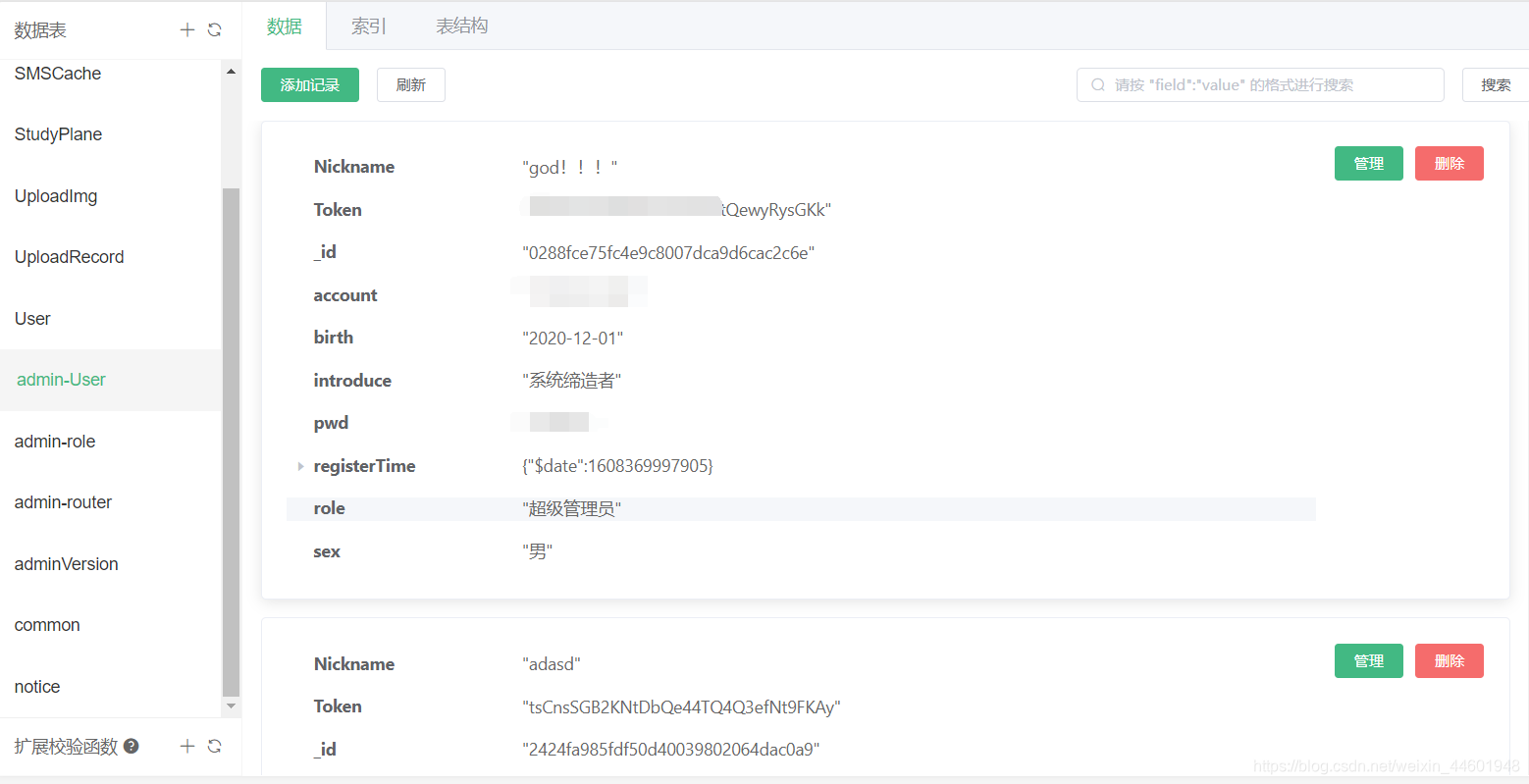Click the 扩展校验函数 section label
1529x784 pixels.
click(66, 747)
